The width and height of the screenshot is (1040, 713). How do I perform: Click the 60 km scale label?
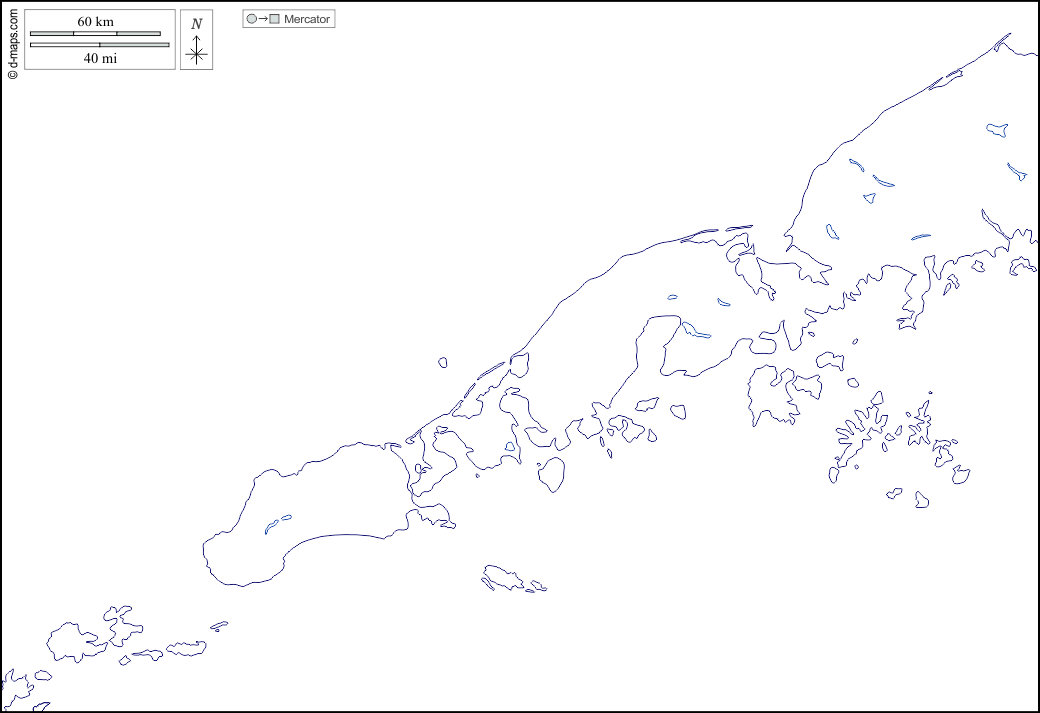pyautogui.click(x=95, y=22)
